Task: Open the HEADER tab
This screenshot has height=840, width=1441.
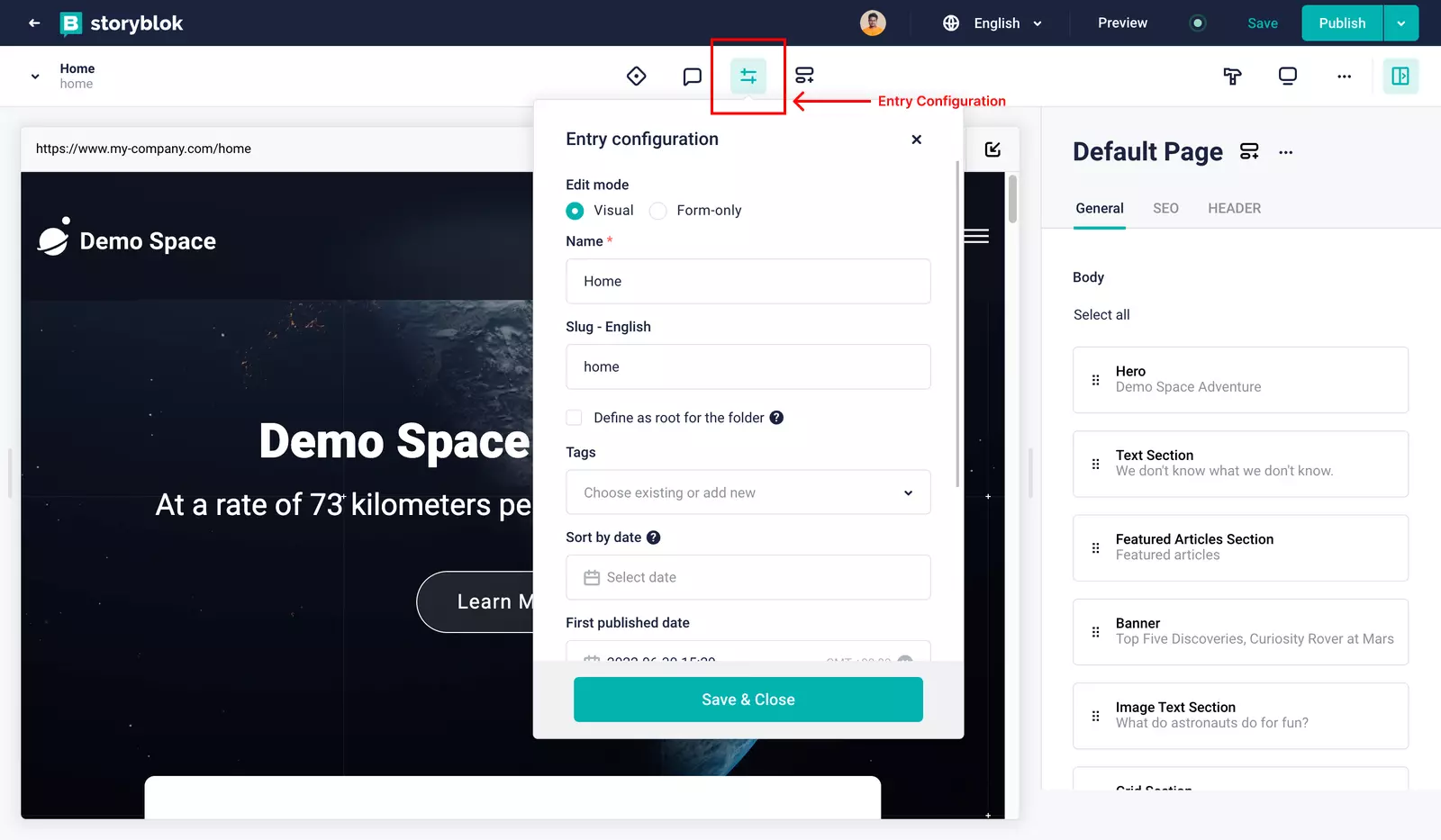Action: [1234, 208]
